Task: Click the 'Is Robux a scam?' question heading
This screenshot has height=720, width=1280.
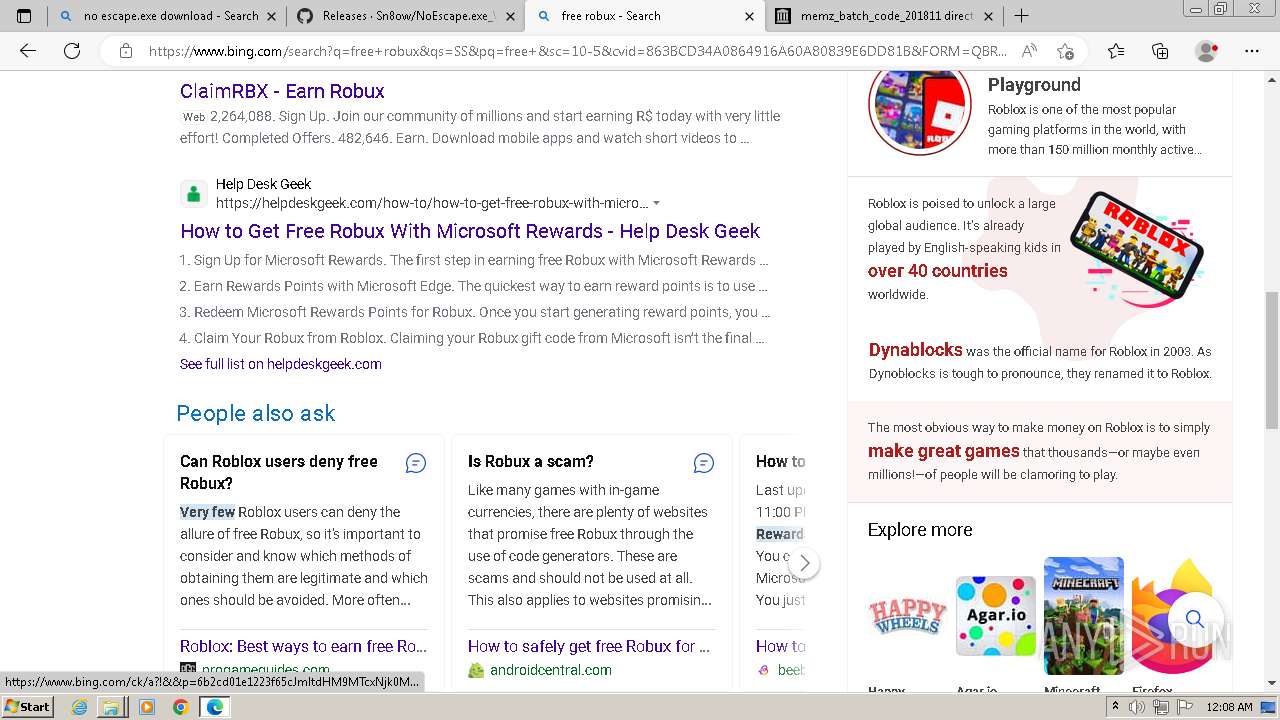Action: point(531,461)
